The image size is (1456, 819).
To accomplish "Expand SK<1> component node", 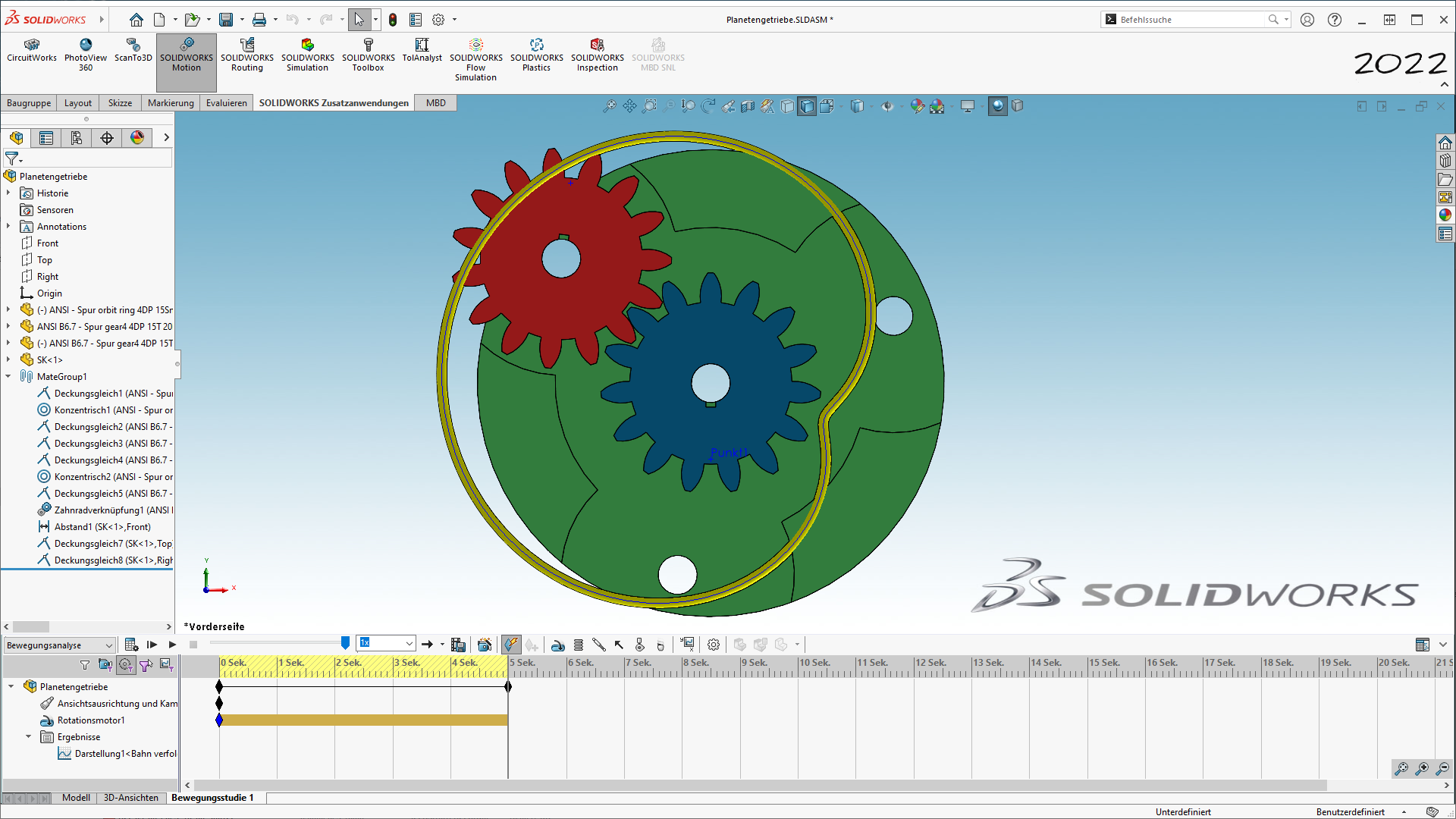I will point(8,360).
